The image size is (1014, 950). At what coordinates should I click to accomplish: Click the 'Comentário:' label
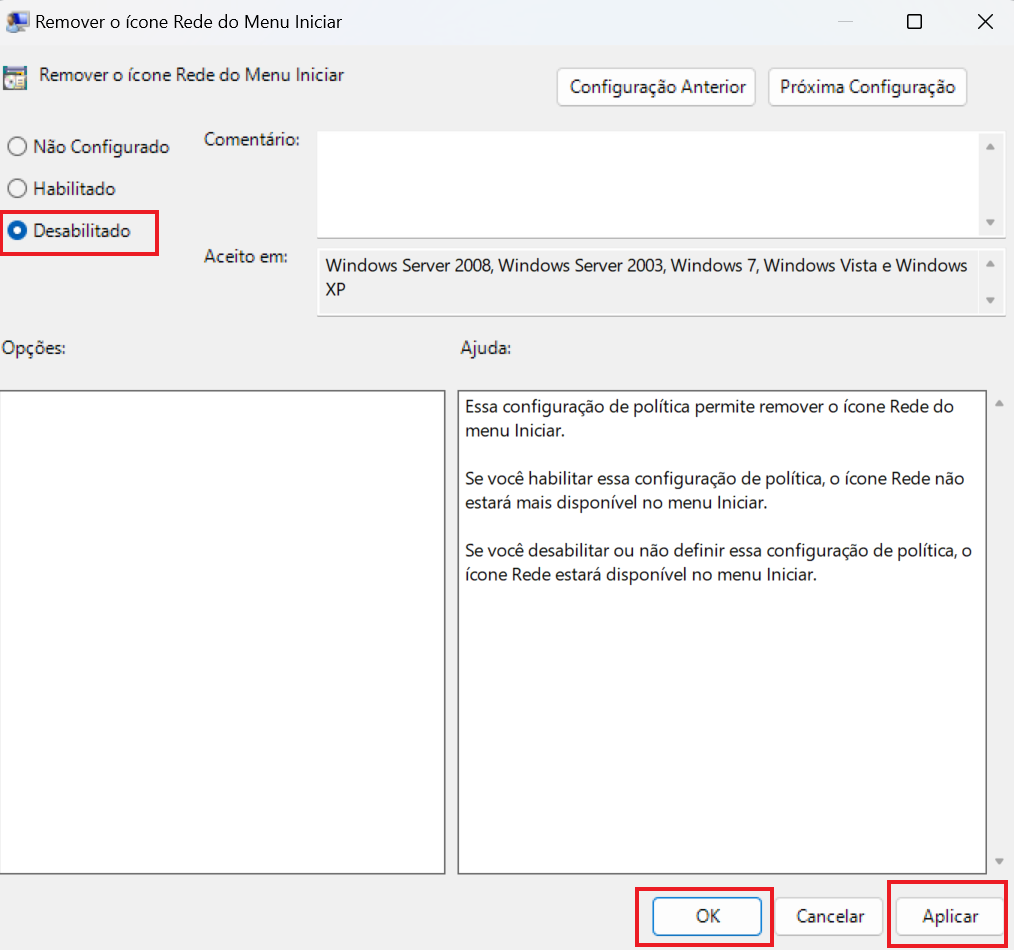tap(252, 140)
